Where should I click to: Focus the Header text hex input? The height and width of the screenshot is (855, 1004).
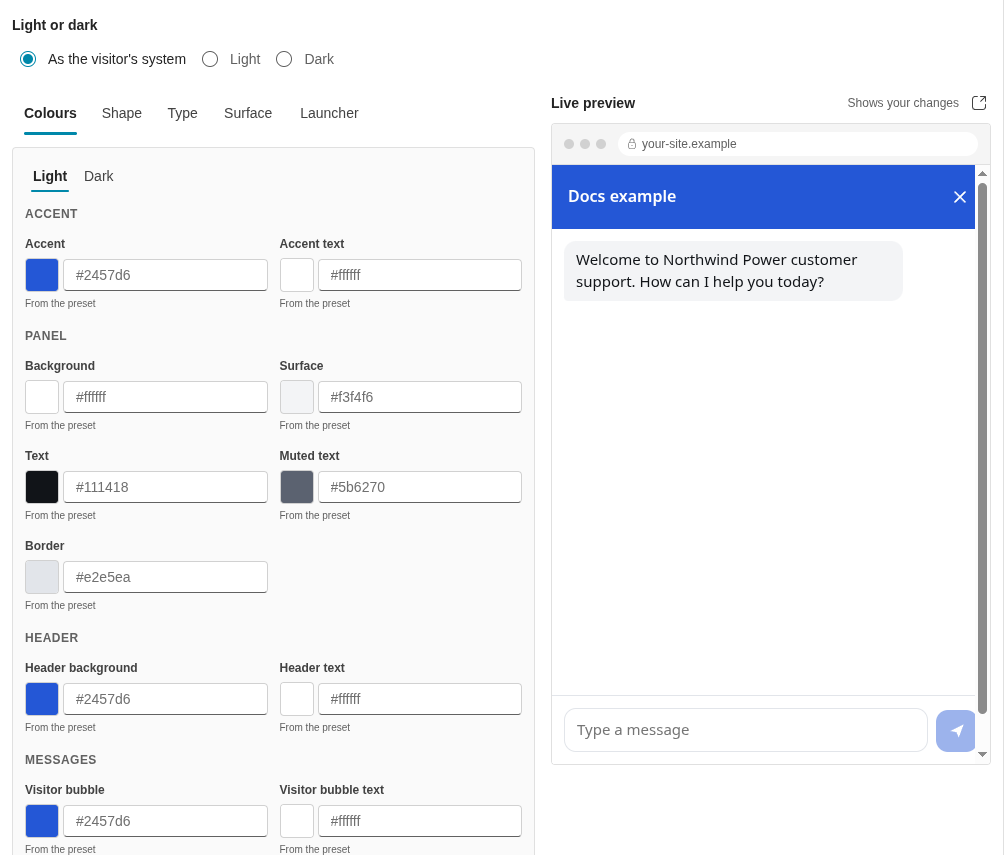(x=420, y=699)
